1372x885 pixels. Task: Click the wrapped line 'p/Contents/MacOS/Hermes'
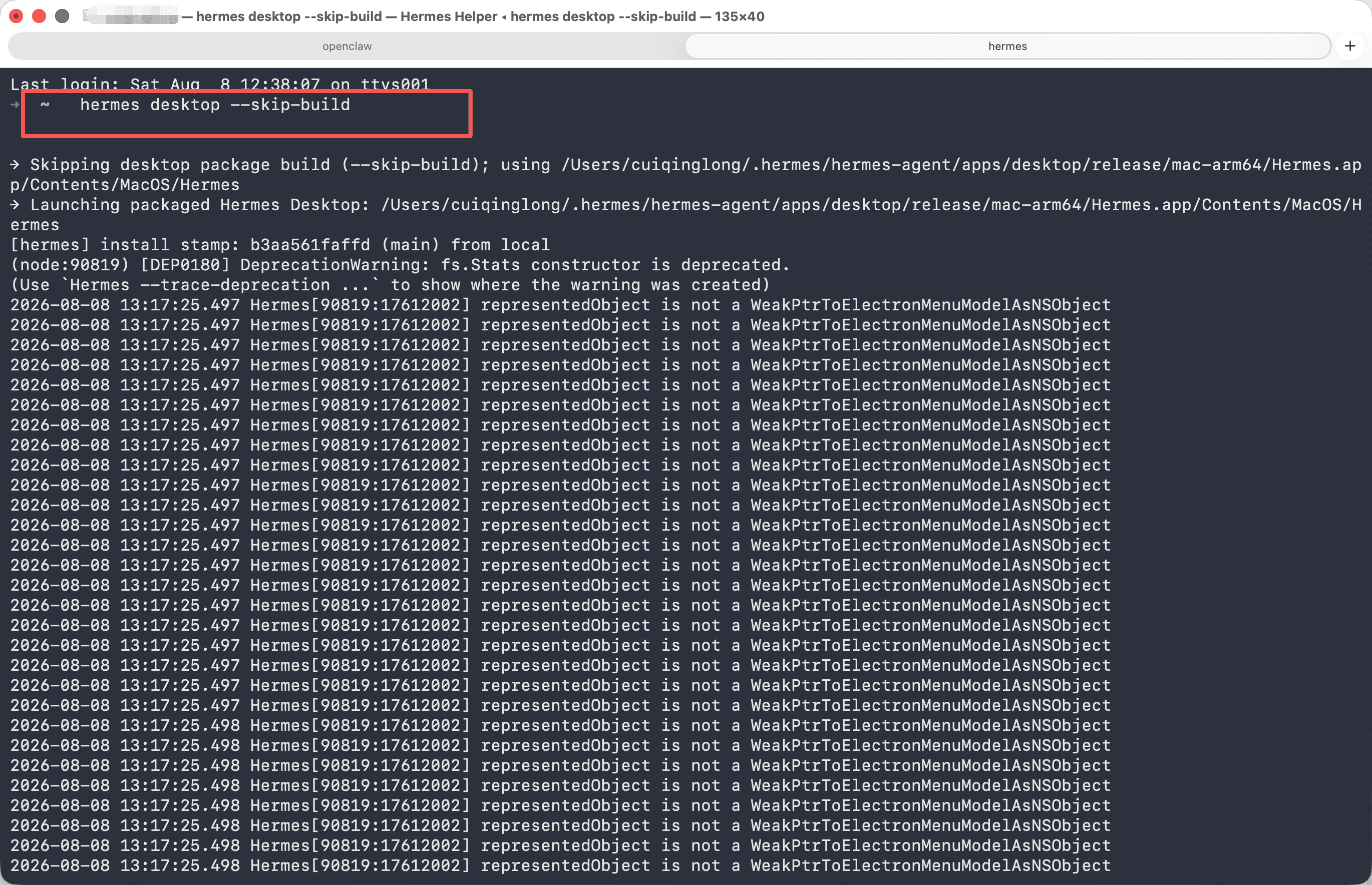pos(125,185)
